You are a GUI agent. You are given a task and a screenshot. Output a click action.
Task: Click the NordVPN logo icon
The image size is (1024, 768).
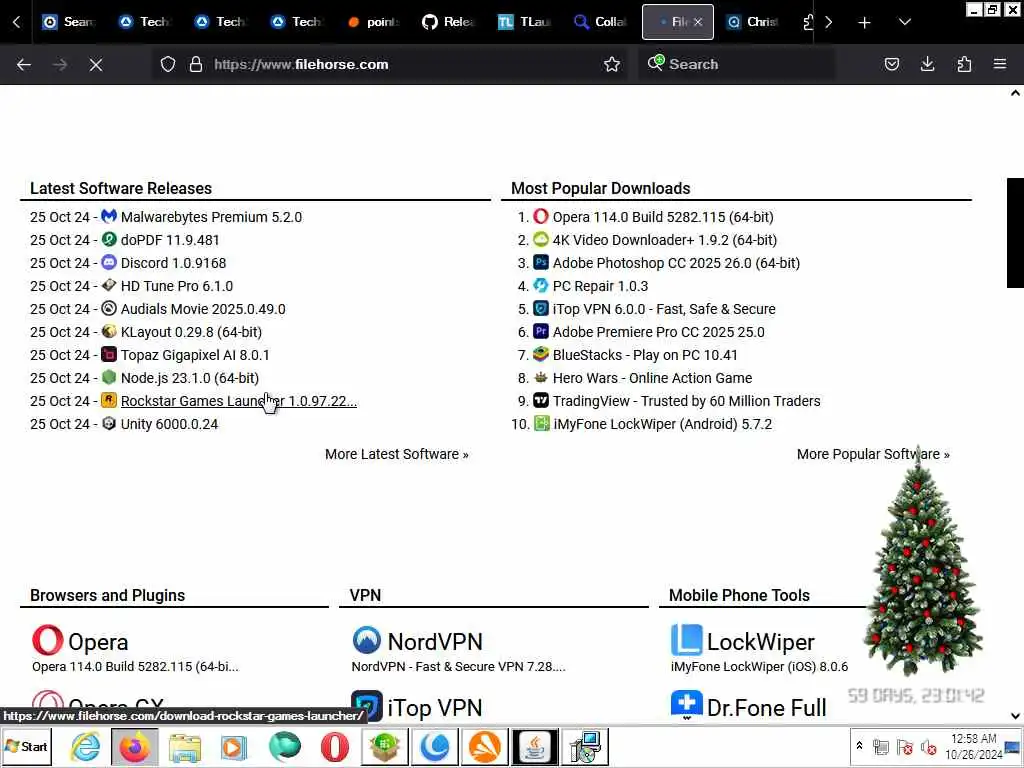click(367, 640)
